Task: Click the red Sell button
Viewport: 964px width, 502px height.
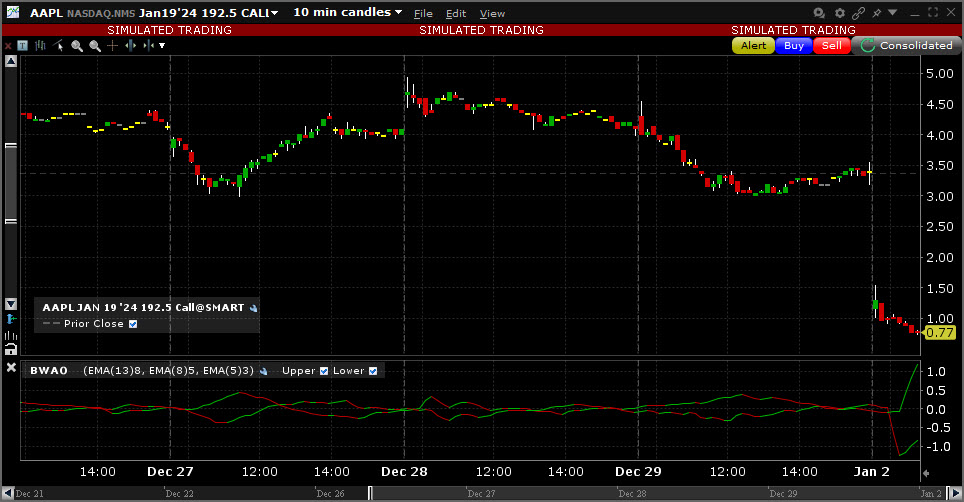Action: (832, 45)
